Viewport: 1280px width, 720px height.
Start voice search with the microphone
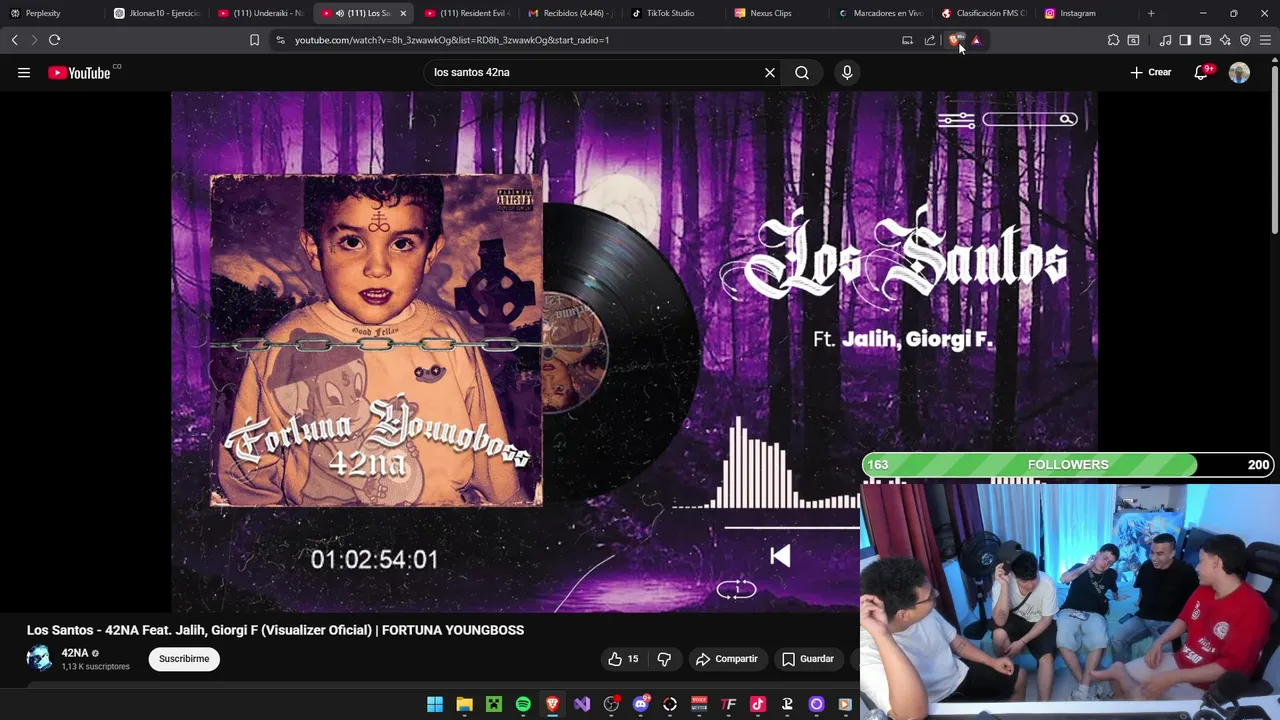847,73
